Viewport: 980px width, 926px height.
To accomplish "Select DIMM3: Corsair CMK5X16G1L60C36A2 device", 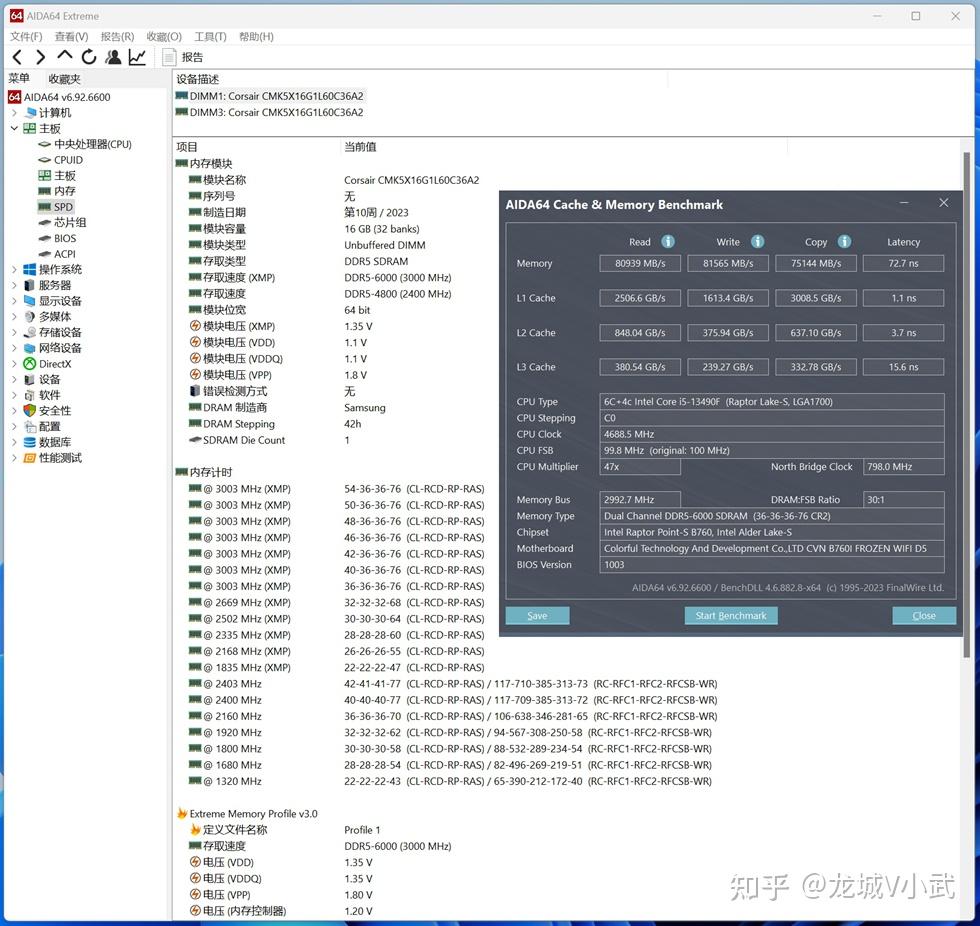I will (x=270, y=112).
